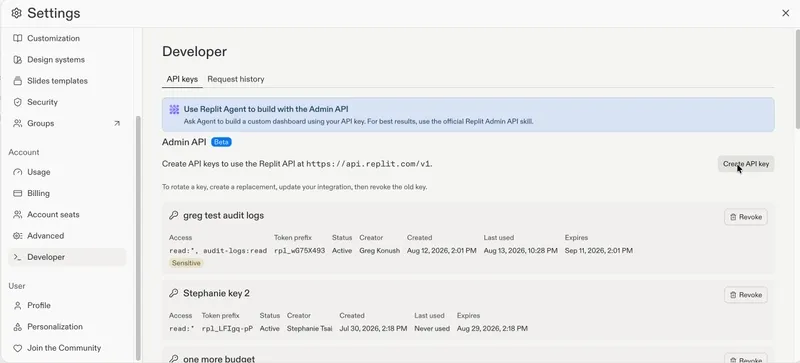Click the Customization book icon
This screenshot has width=800, height=363.
(x=18, y=38)
